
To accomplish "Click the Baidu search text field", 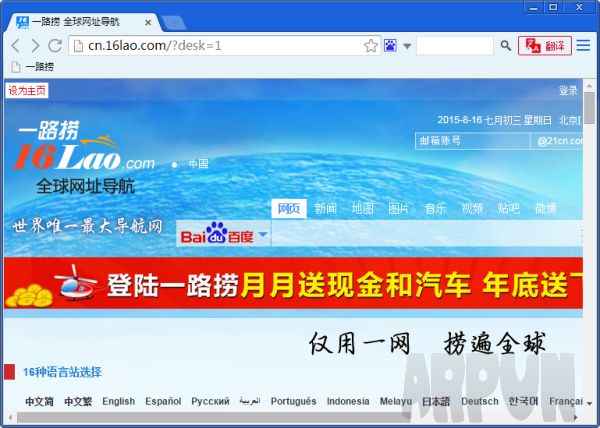I will coord(427,233).
